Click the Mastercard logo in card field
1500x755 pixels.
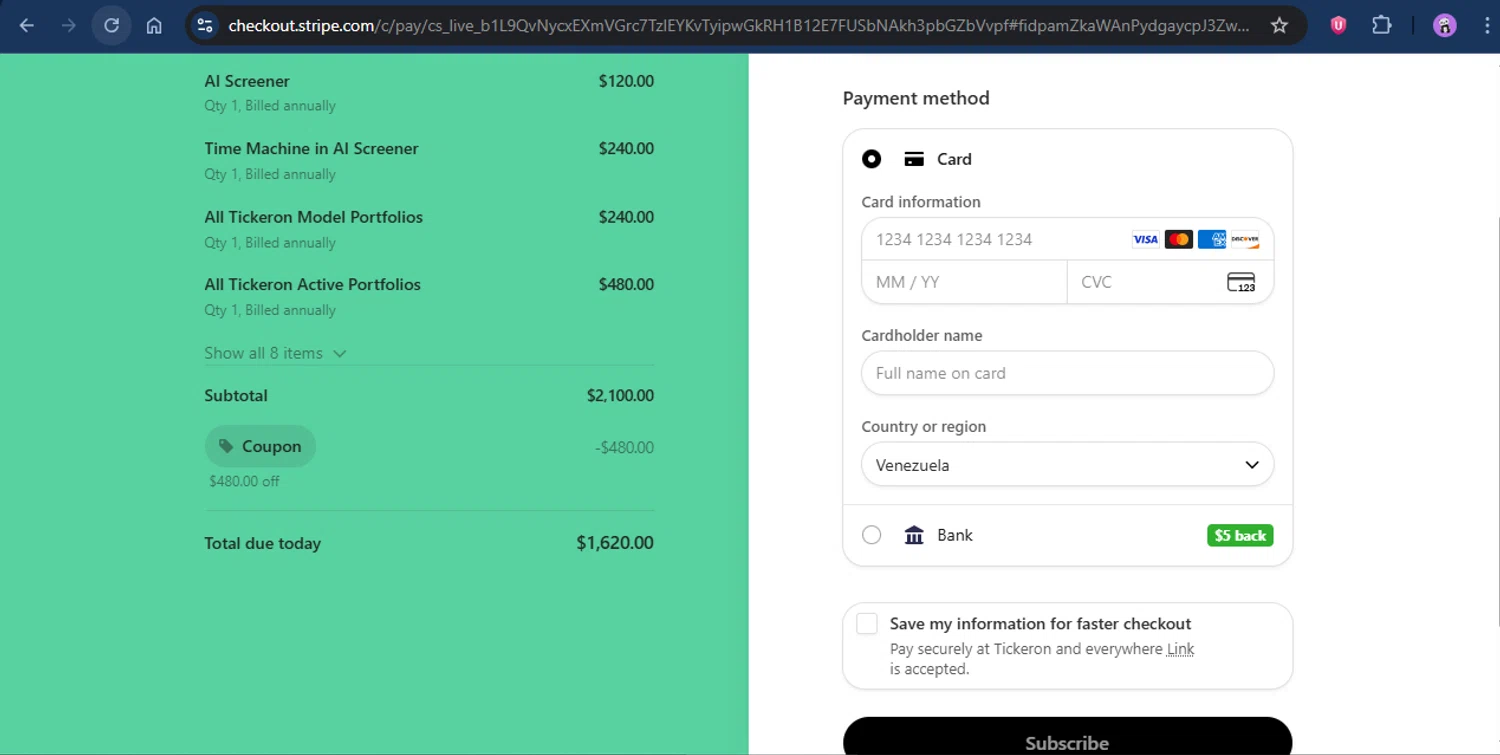(1178, 239)
